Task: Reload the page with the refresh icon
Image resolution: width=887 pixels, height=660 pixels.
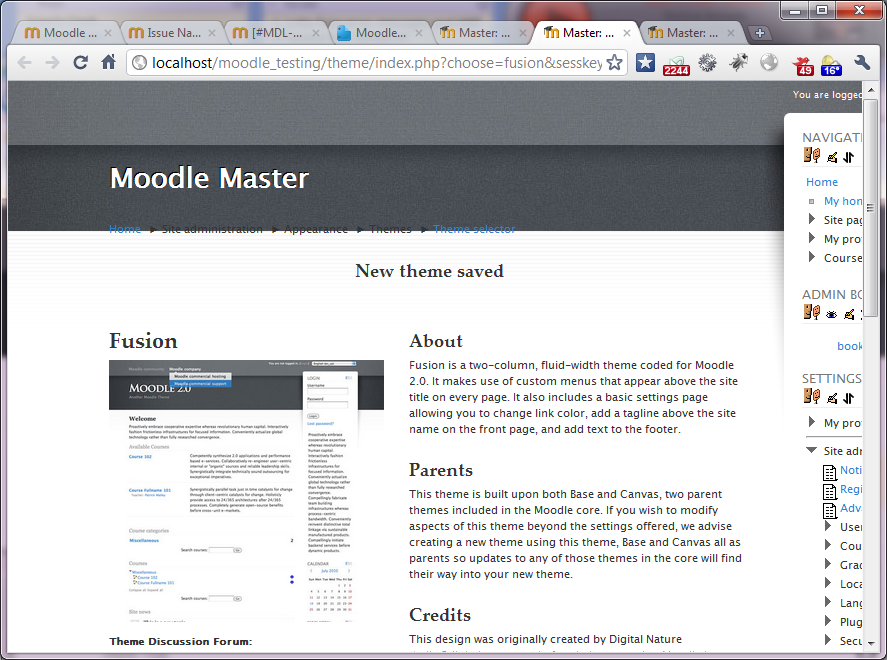Action: point(80,62)
